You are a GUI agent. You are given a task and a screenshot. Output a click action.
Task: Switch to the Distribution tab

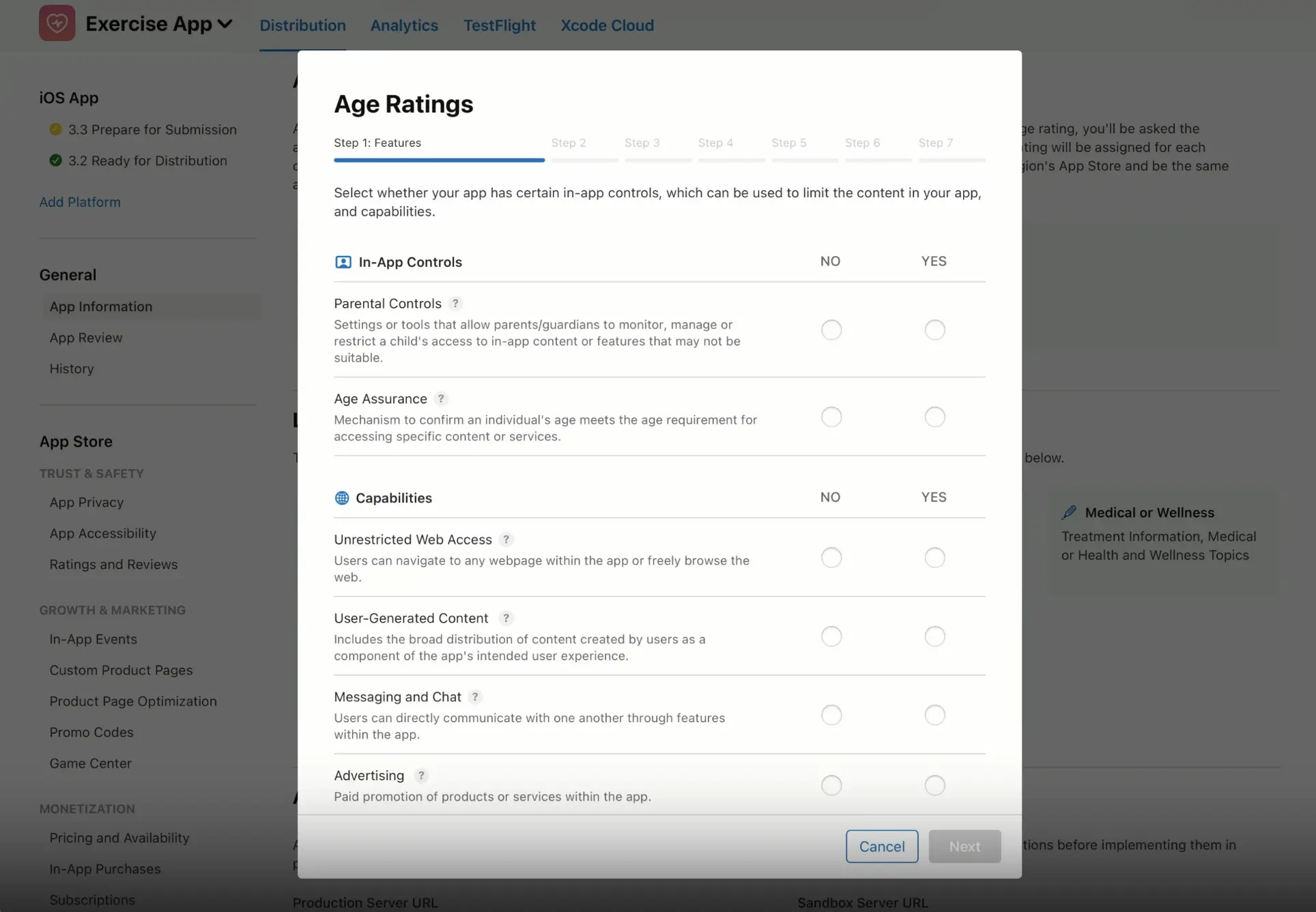(302, 25)
